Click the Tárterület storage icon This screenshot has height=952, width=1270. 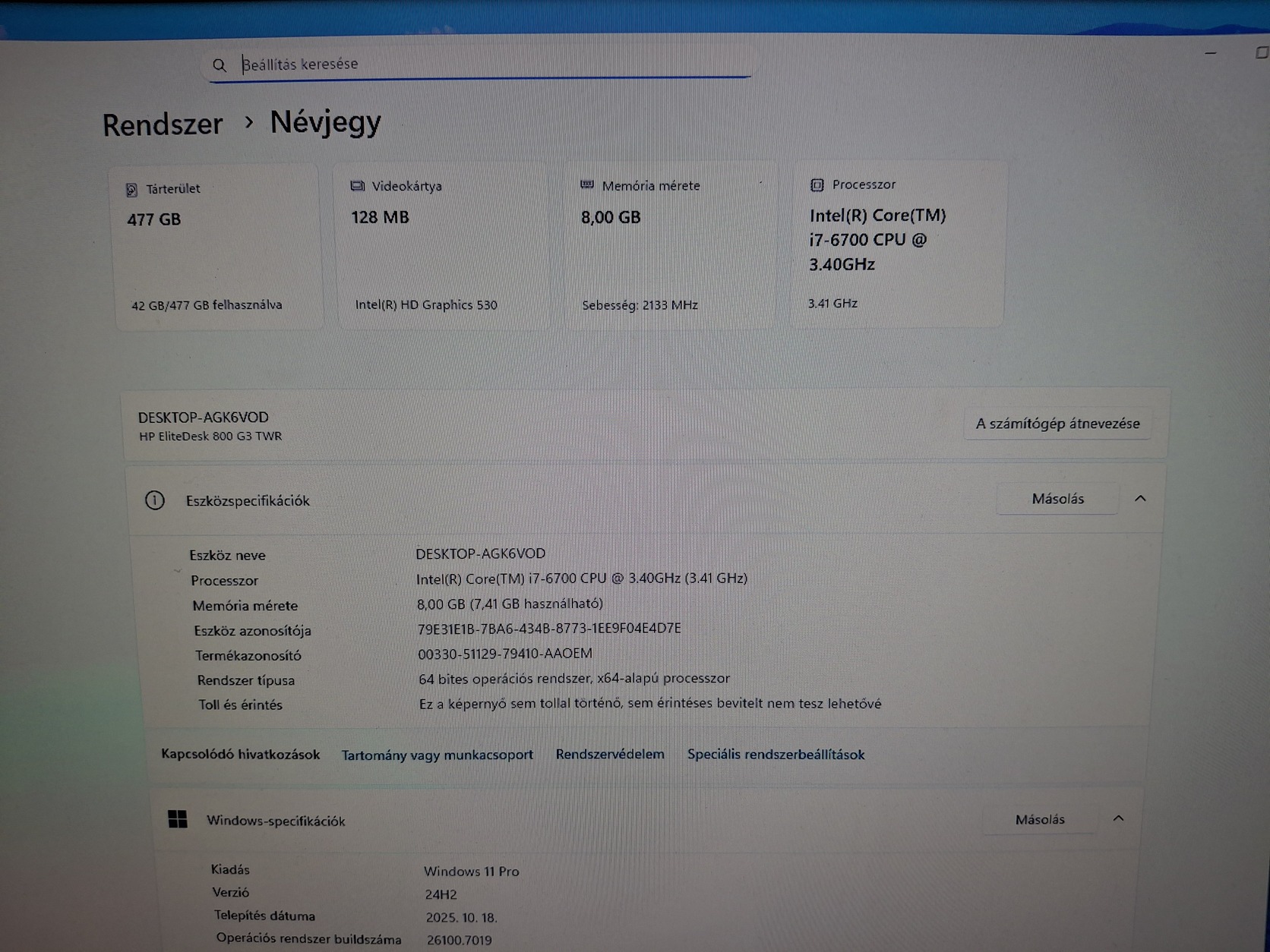click(x=131, y=189)
